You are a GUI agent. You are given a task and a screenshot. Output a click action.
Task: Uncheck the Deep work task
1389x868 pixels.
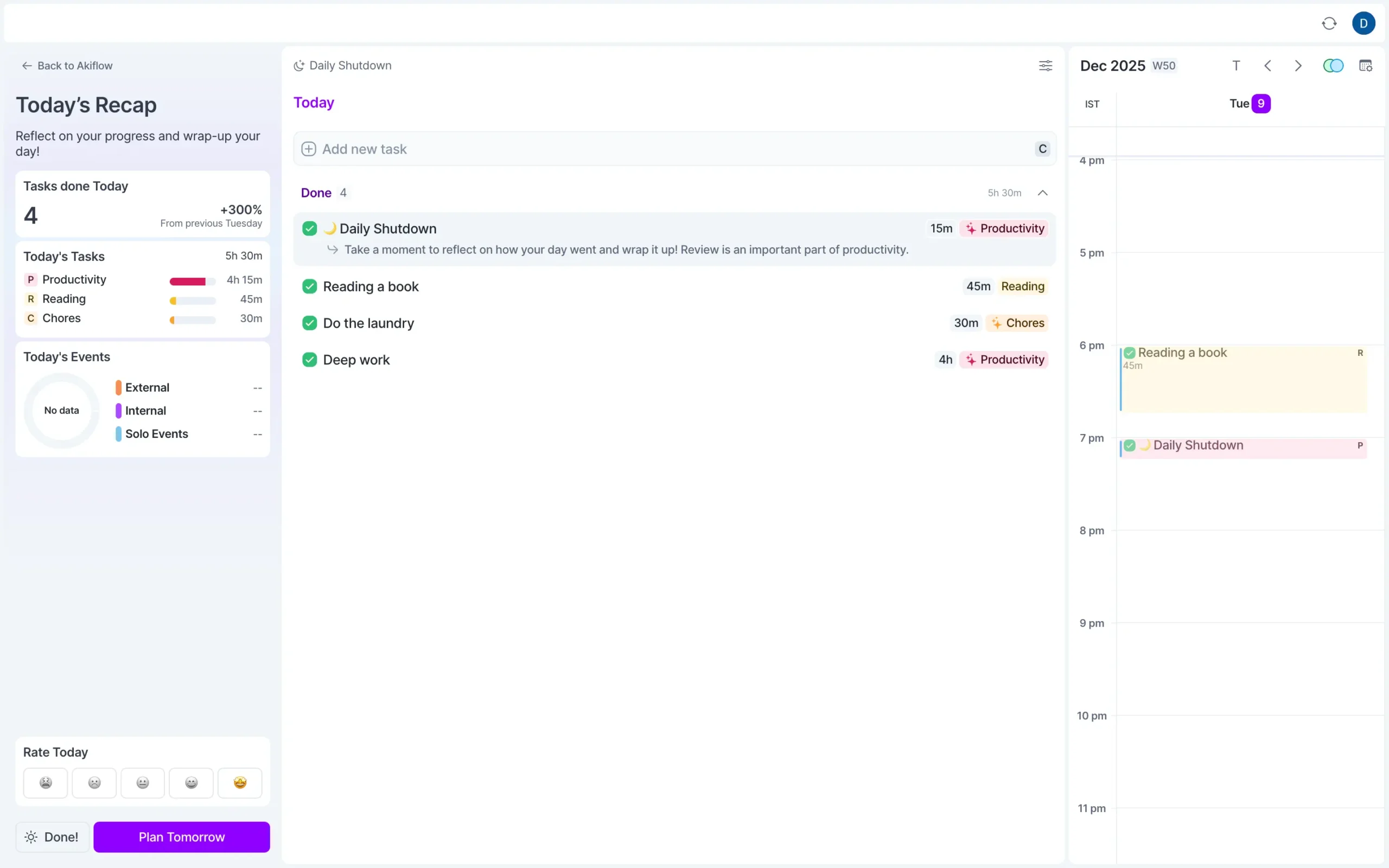[x=309, y=360]
